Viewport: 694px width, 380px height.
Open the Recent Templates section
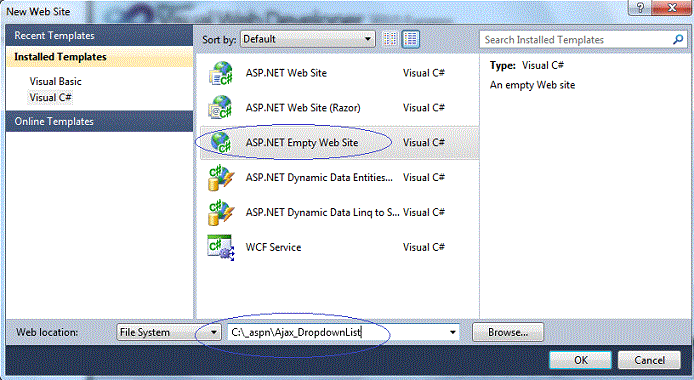(99, 35)
